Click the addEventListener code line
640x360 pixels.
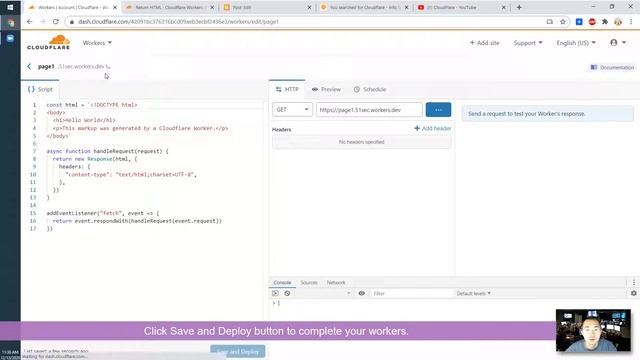coord(103,213)
